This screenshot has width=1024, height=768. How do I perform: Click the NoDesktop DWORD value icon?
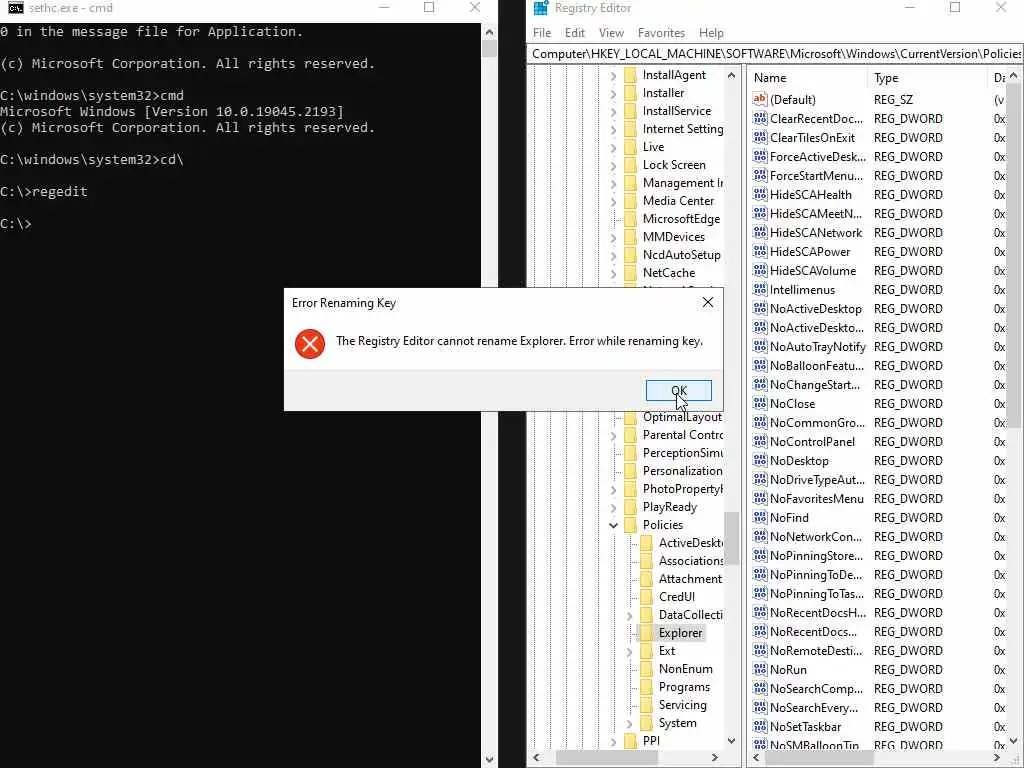point(760,460)
